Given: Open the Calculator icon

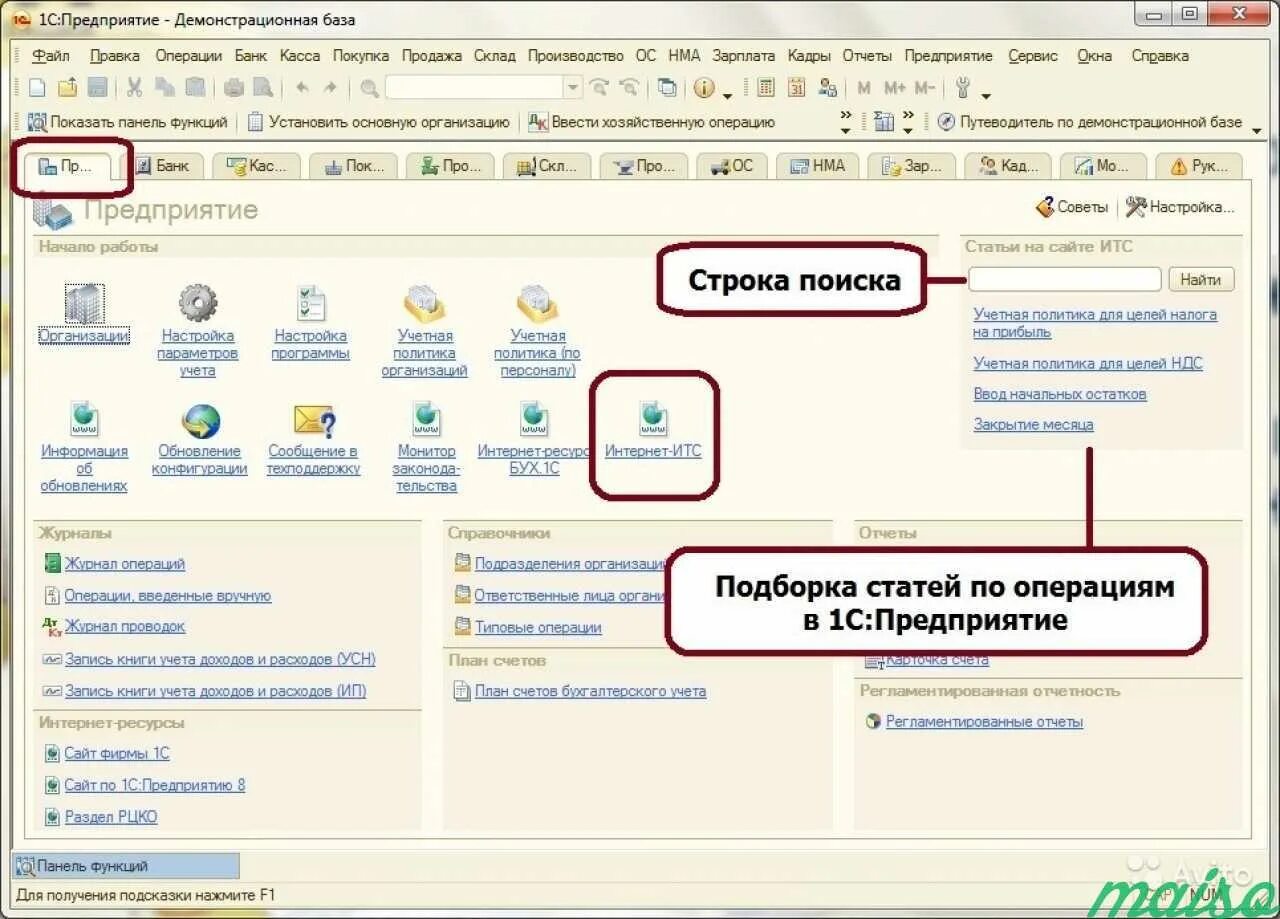Looking at the screenshot, I should coord(766,88).
